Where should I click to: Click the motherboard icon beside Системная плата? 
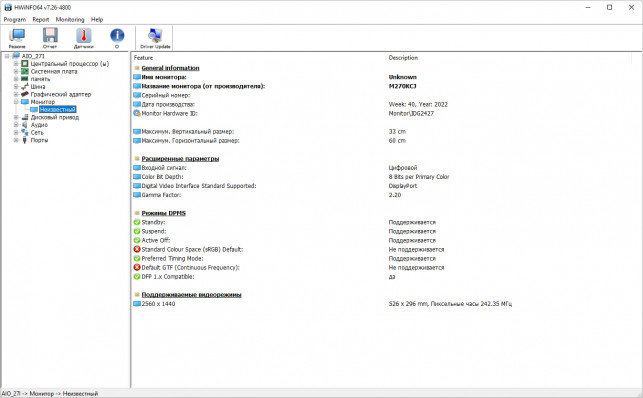click(x=25, y=71)
